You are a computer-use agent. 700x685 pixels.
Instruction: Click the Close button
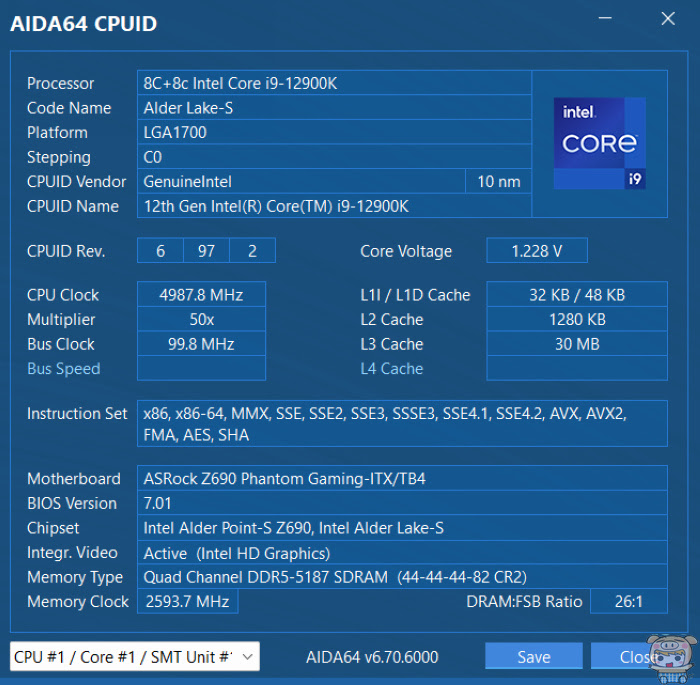coord(638,656)
